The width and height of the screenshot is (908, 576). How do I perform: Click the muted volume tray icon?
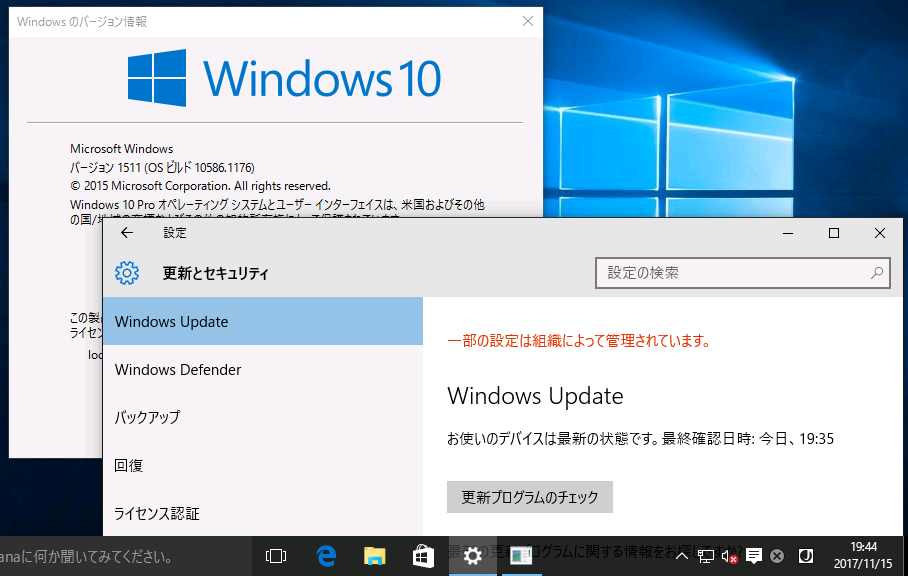pos(730,556)
